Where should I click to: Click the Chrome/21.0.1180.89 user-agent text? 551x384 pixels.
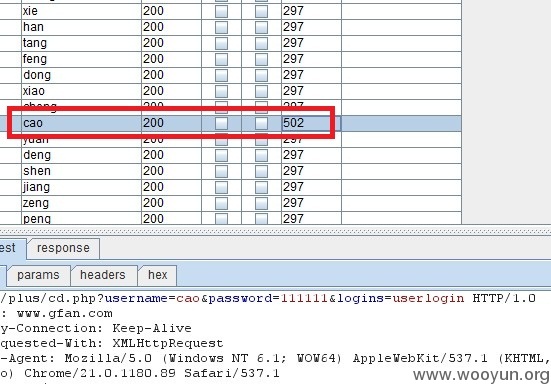100,373
